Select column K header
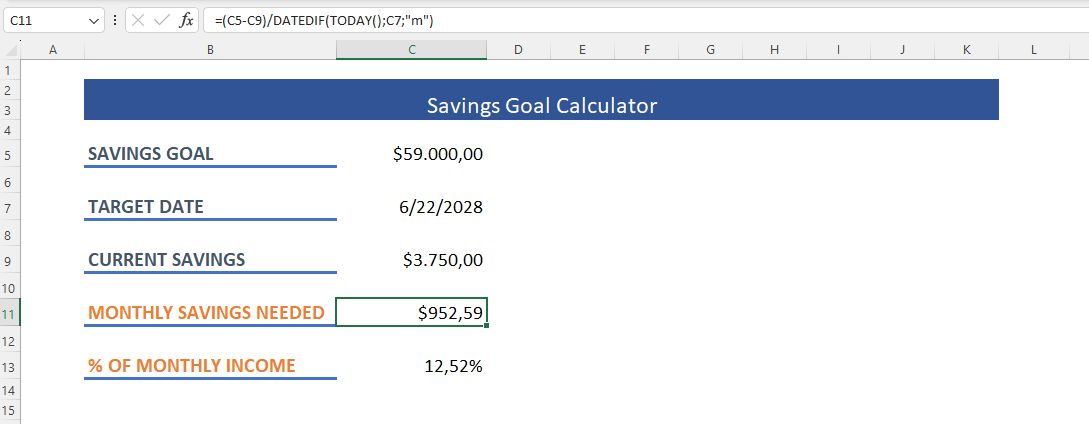The image size is (1089, 424). 966,49
